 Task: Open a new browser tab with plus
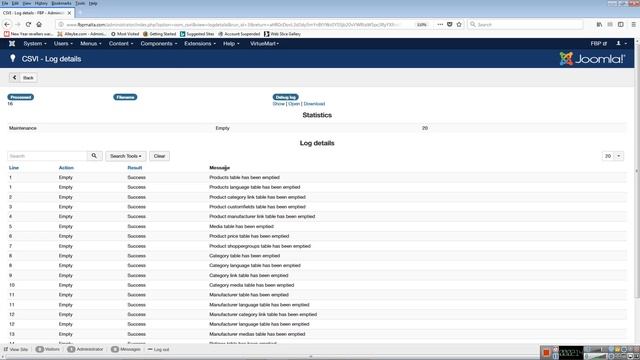tap(80, 13)
